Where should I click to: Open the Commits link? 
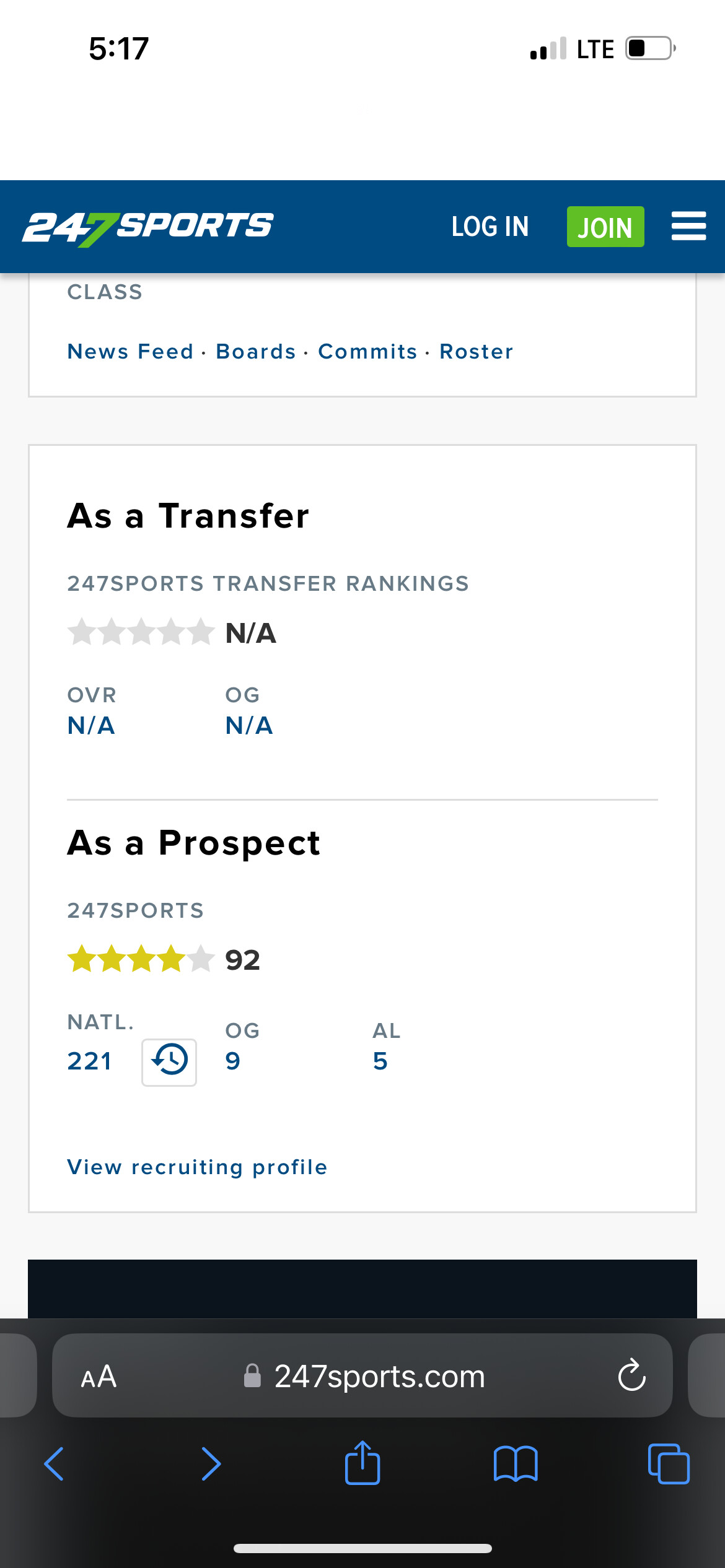tap(368, 352)
